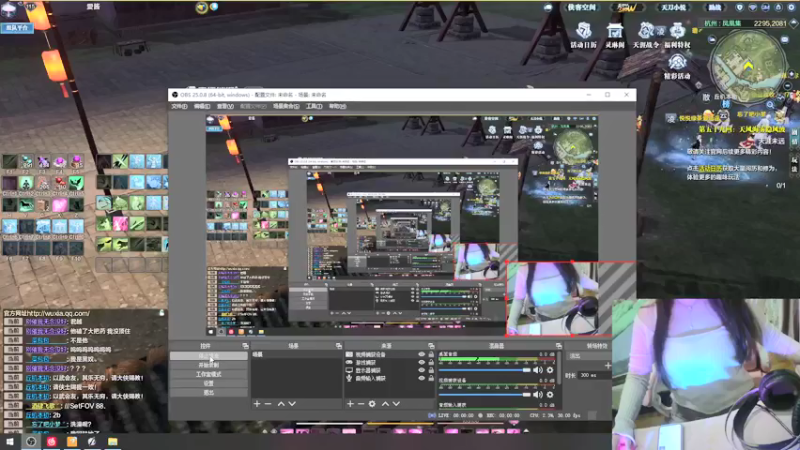Open the second mixer channel's settings gear

point(550,394)
